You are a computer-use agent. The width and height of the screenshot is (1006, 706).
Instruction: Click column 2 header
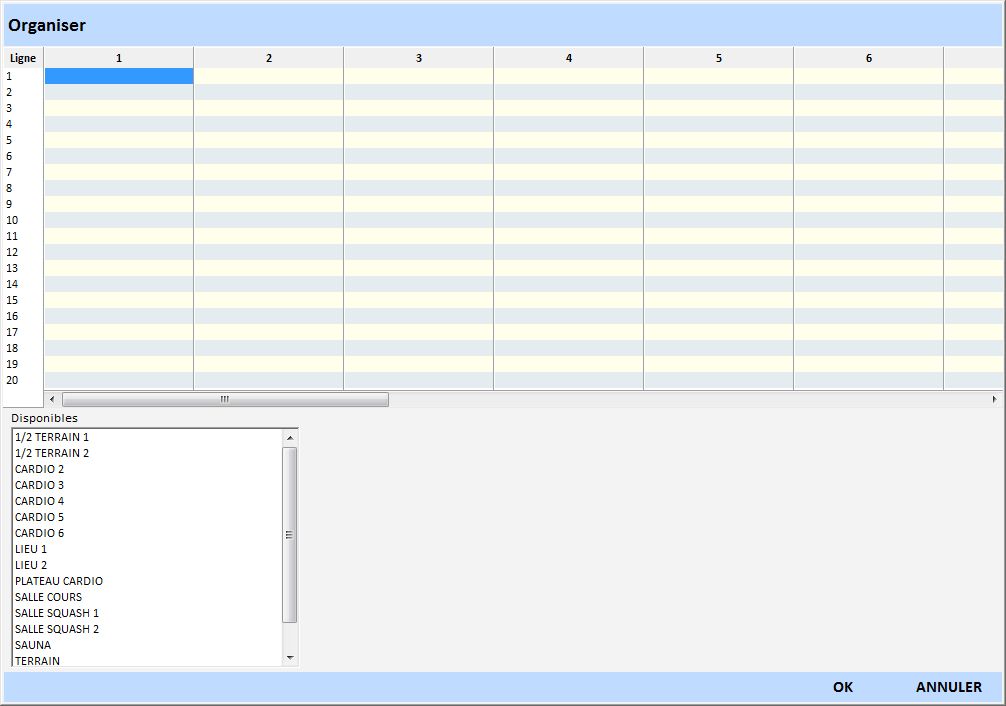pyautogui.click(x=268, y=58)
